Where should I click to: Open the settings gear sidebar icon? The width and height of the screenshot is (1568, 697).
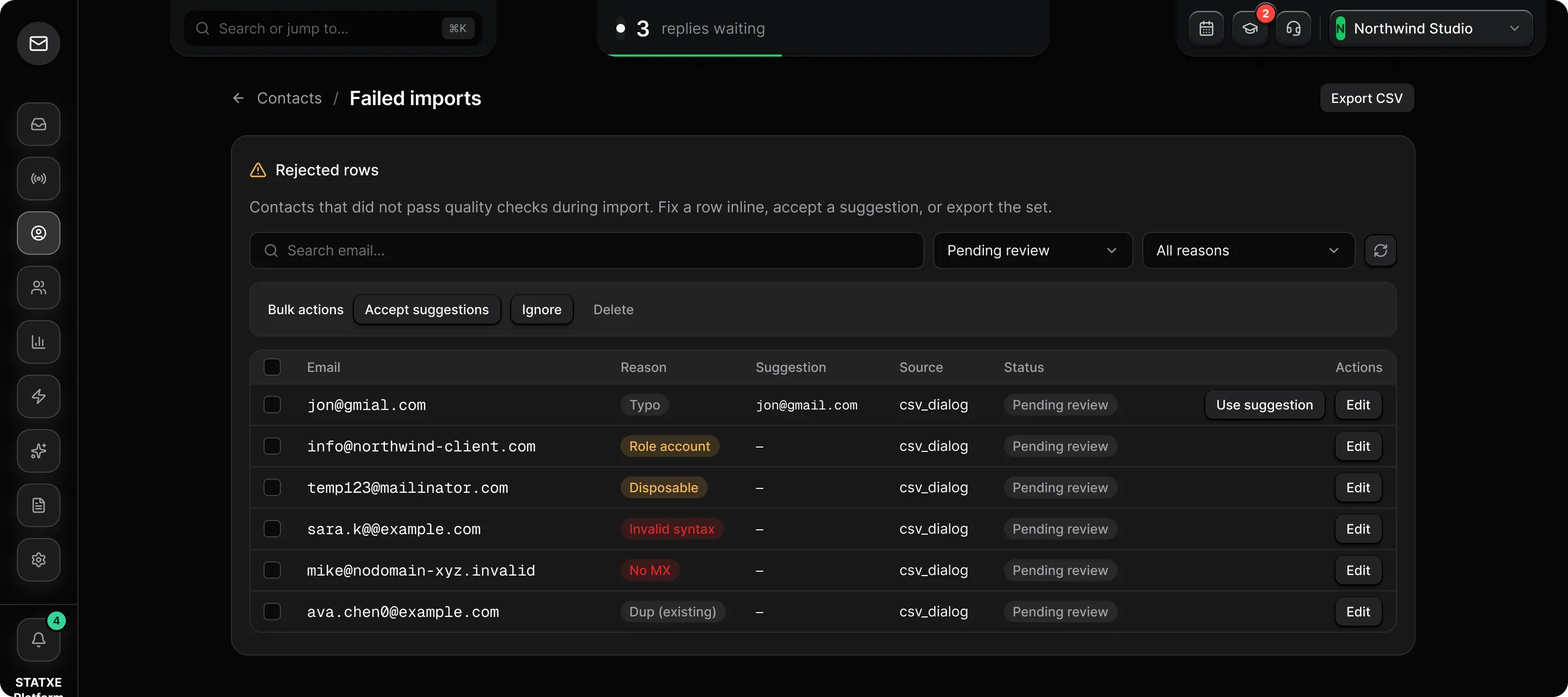[x=38, y=560]
